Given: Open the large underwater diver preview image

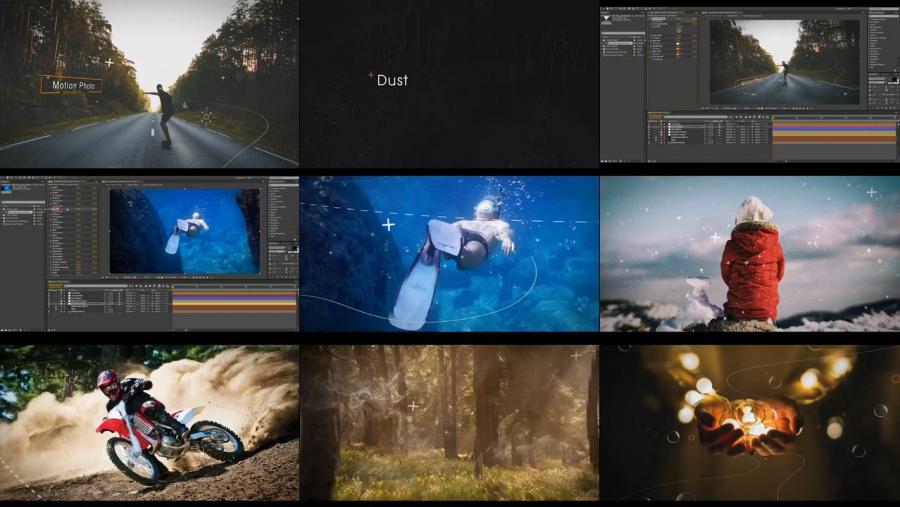Looking at the screenshot, I should (448, 255).
